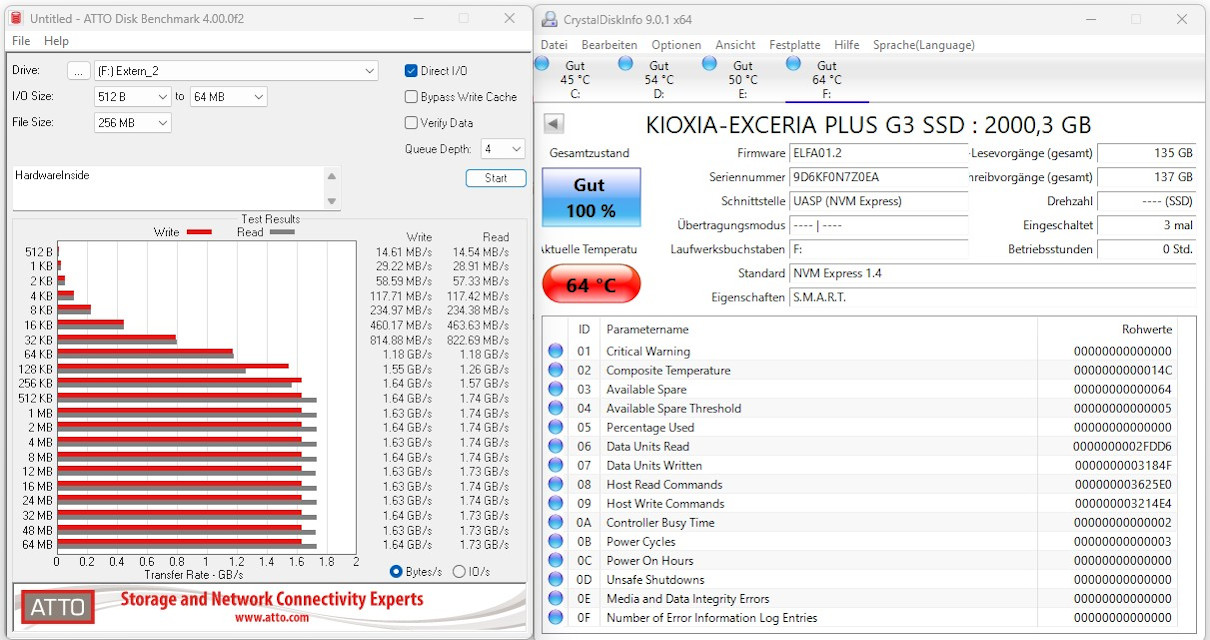Select the D: drive status orb
Viewport: 1210px width, 640px height.
[x=626, y=64]
